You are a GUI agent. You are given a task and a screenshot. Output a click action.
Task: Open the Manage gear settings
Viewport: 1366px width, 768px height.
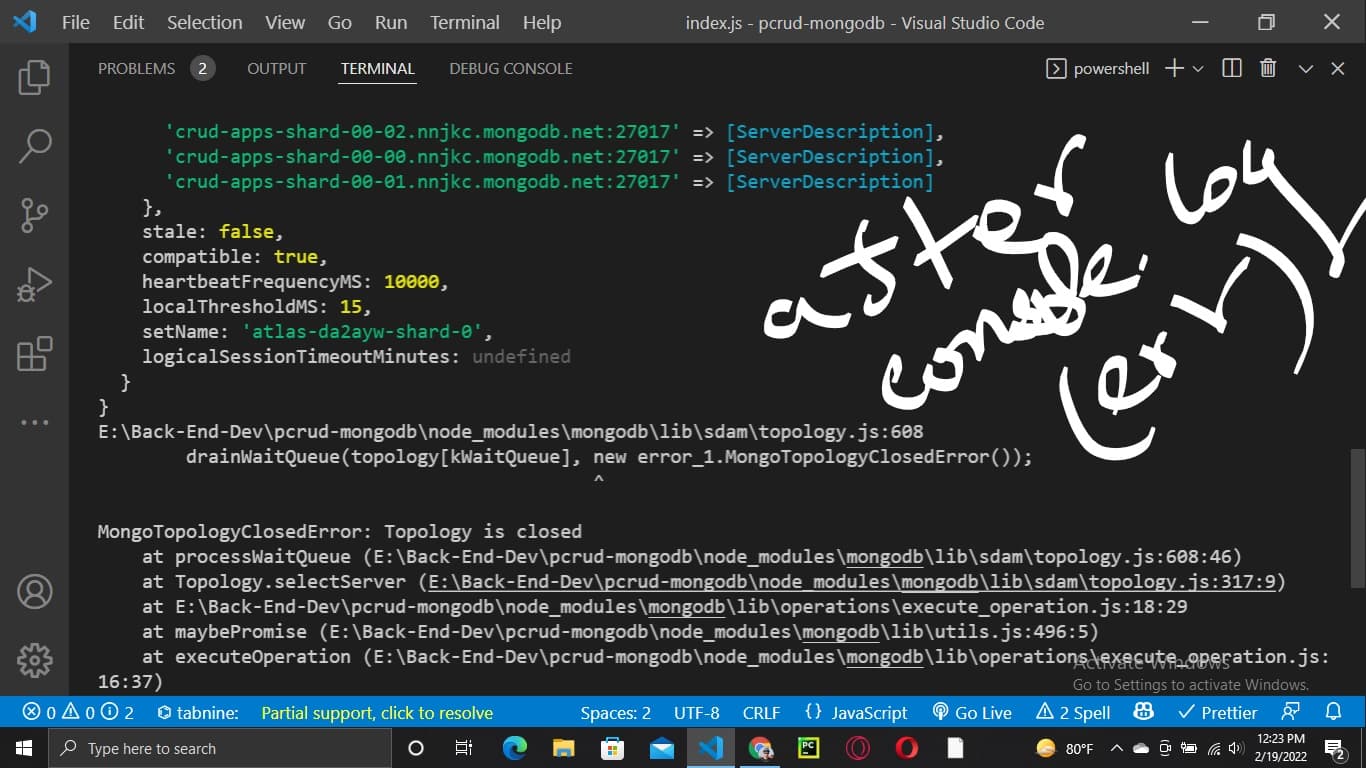[x=34, y=660]
